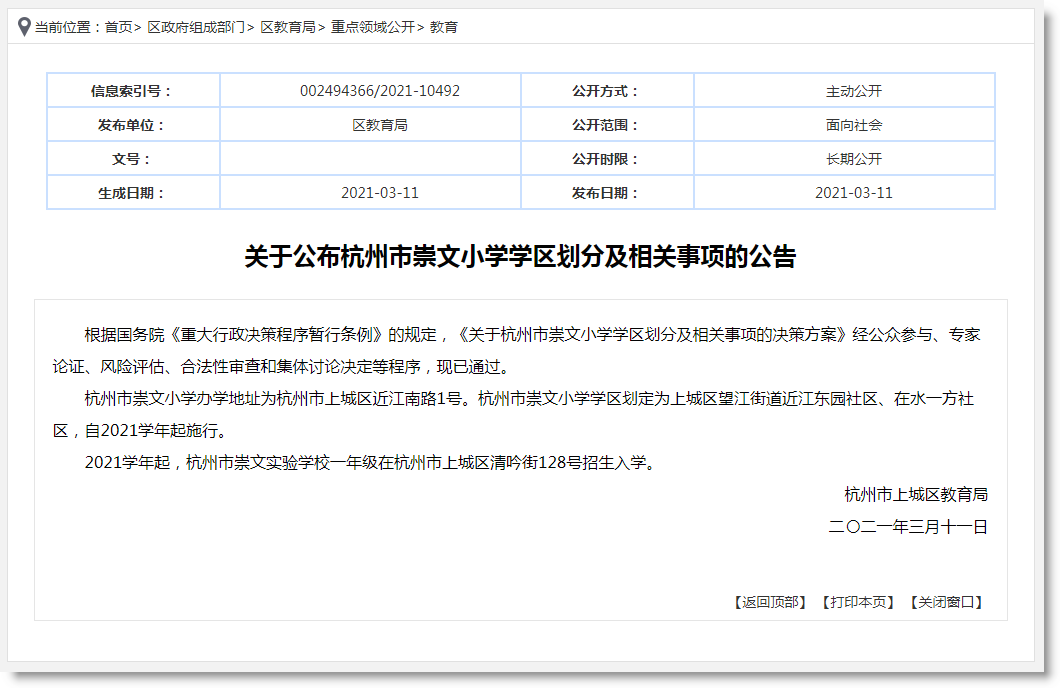Click the location pin icon in breadcrumb

pyautogui.click(x=24, y=27)
